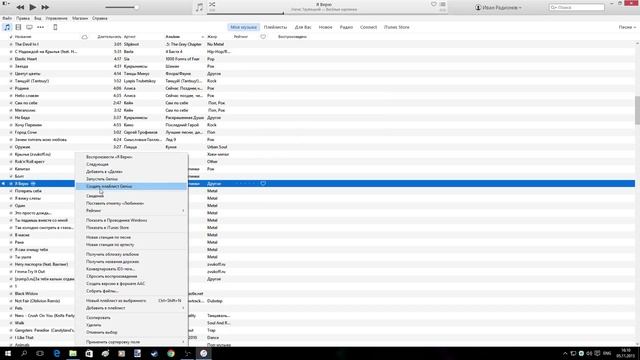Screen dimensions: 640x360
Task: Choose Показать в iTunes Store
Action: (131, 227)
